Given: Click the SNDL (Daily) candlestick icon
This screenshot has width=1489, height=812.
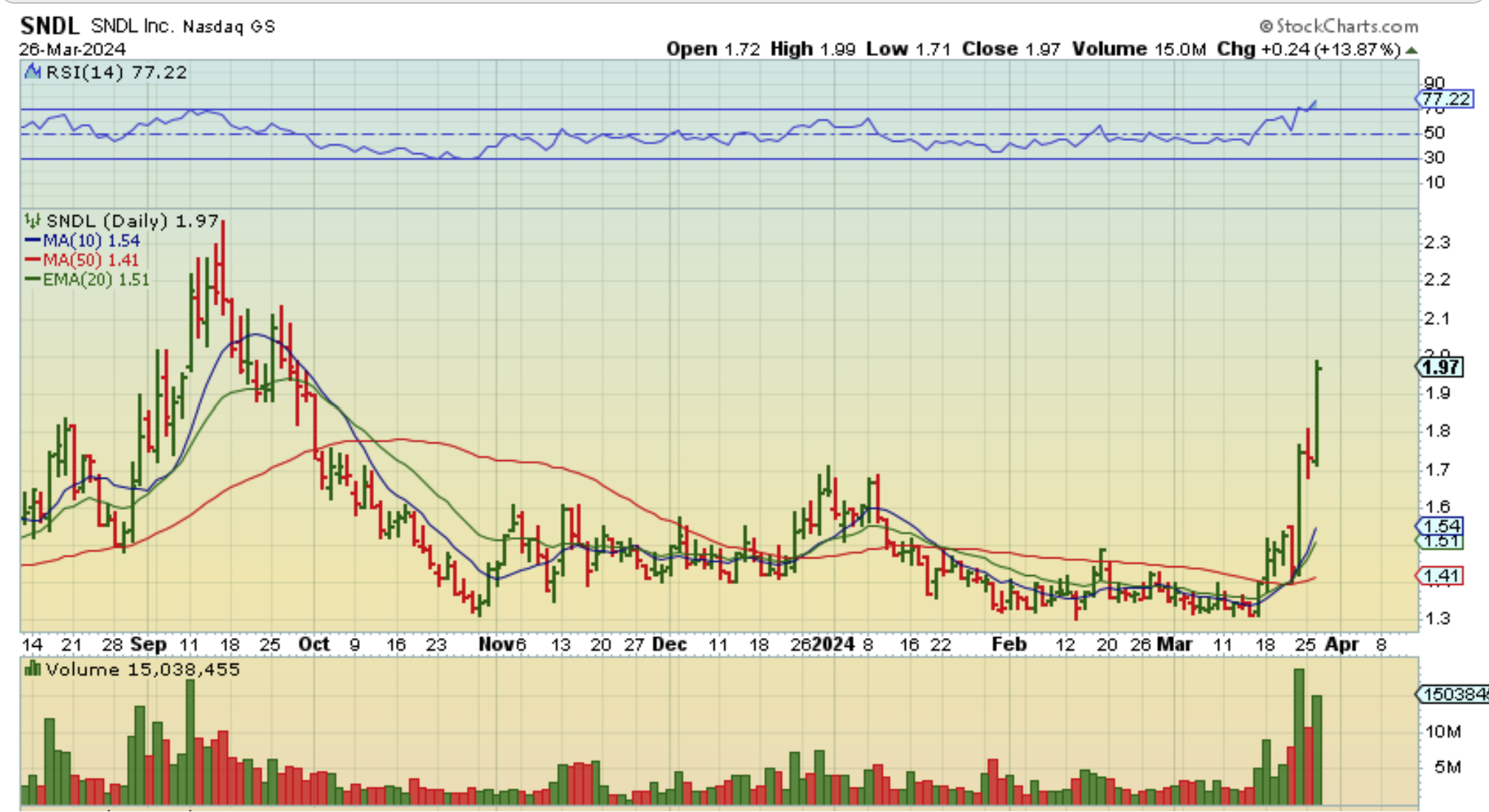Looking at the screenshot, I should click(x=32, y=221).
